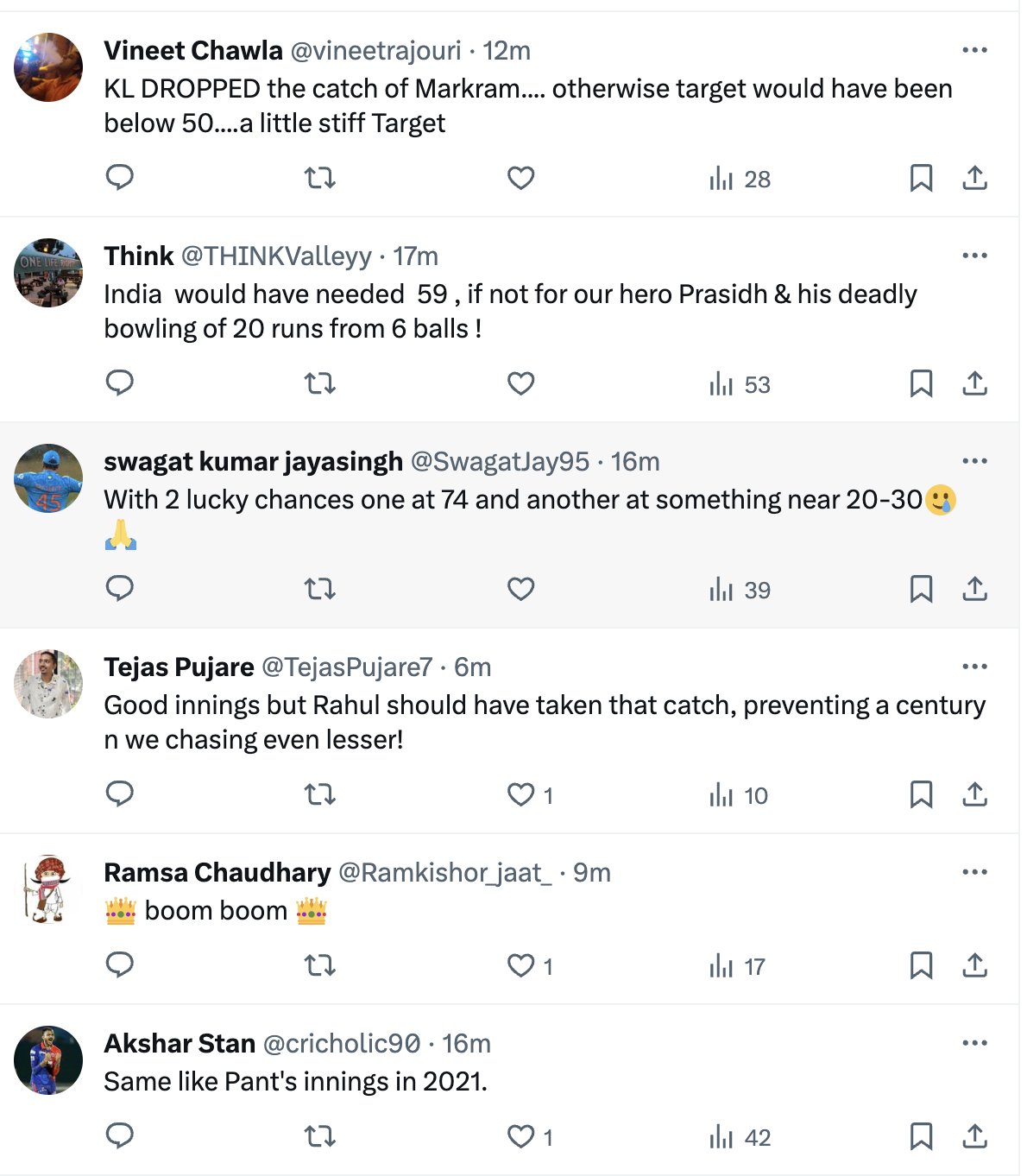Click Tejas Pujare's profile picture
The width and height of the screenshot is (1027, 1176).
pyautogui.click(x=48, y=684)
